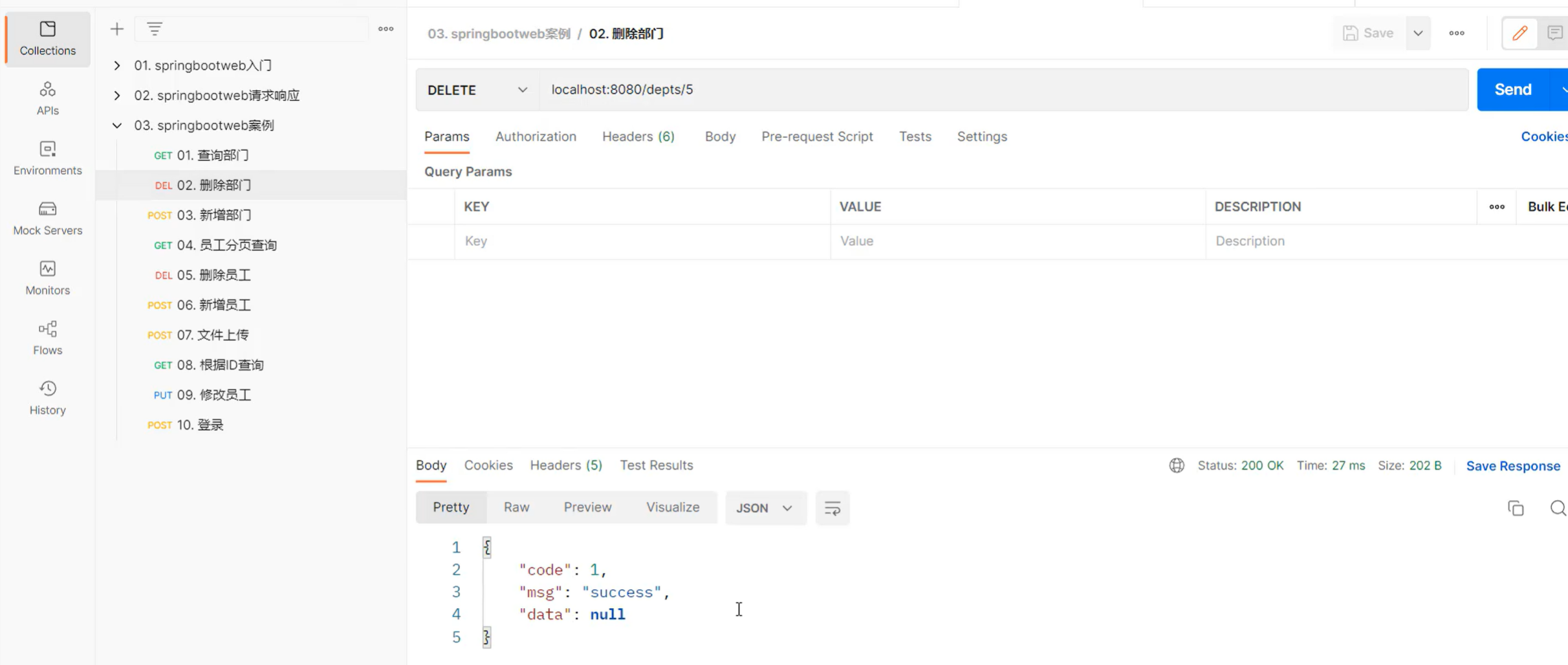The width and height of the screenshot is (1568, 665).
Task: Click the query param Key field
Action: click(642, 241)
